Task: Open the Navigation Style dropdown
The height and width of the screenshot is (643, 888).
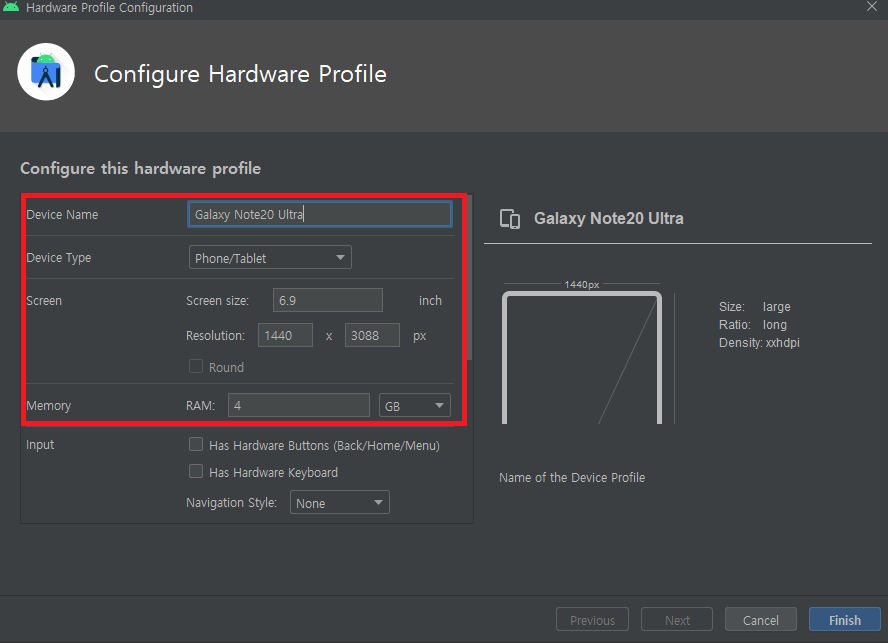Action: click(340, 503)
